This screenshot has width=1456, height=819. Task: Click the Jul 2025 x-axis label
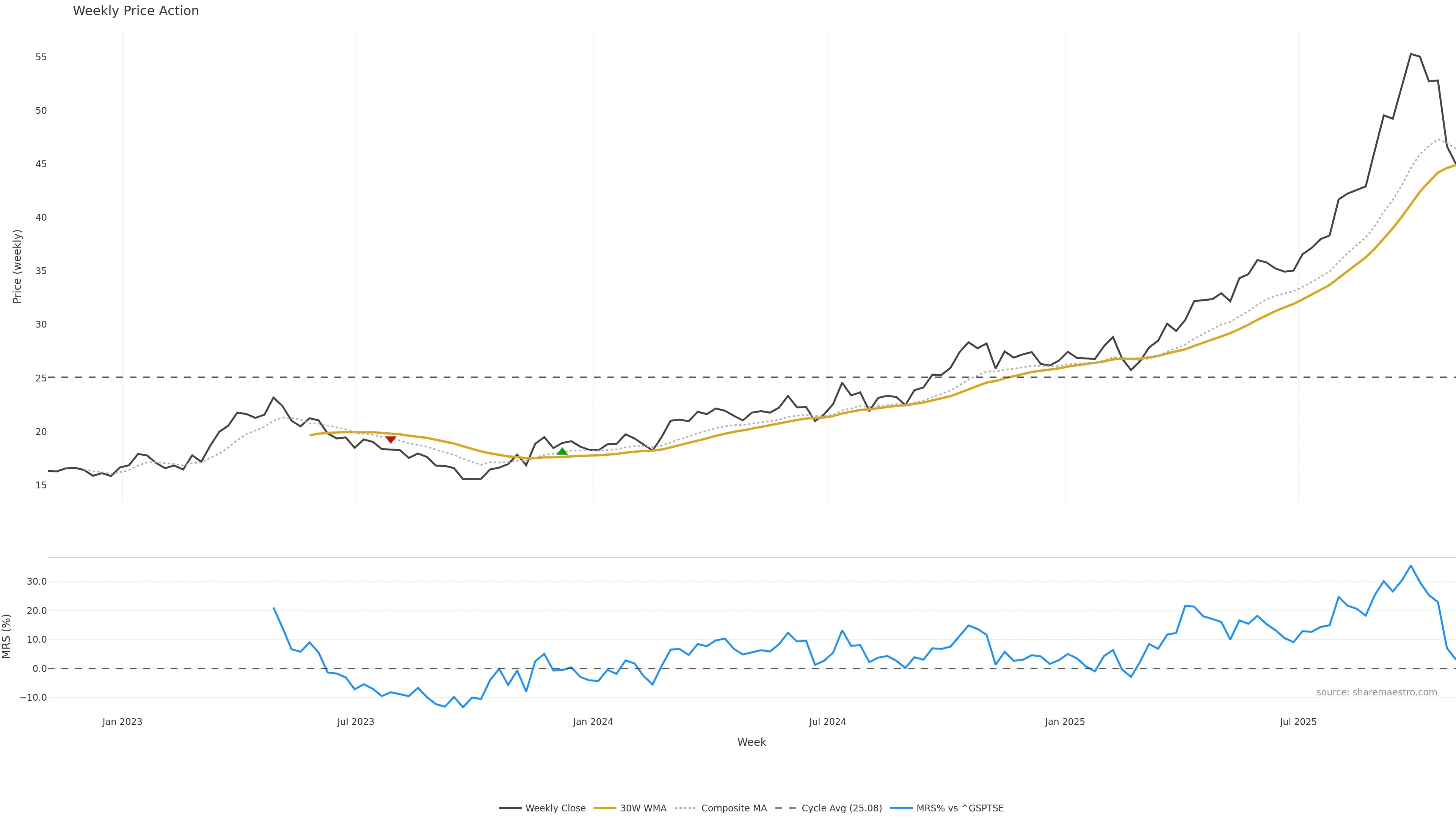point(1298,722)
